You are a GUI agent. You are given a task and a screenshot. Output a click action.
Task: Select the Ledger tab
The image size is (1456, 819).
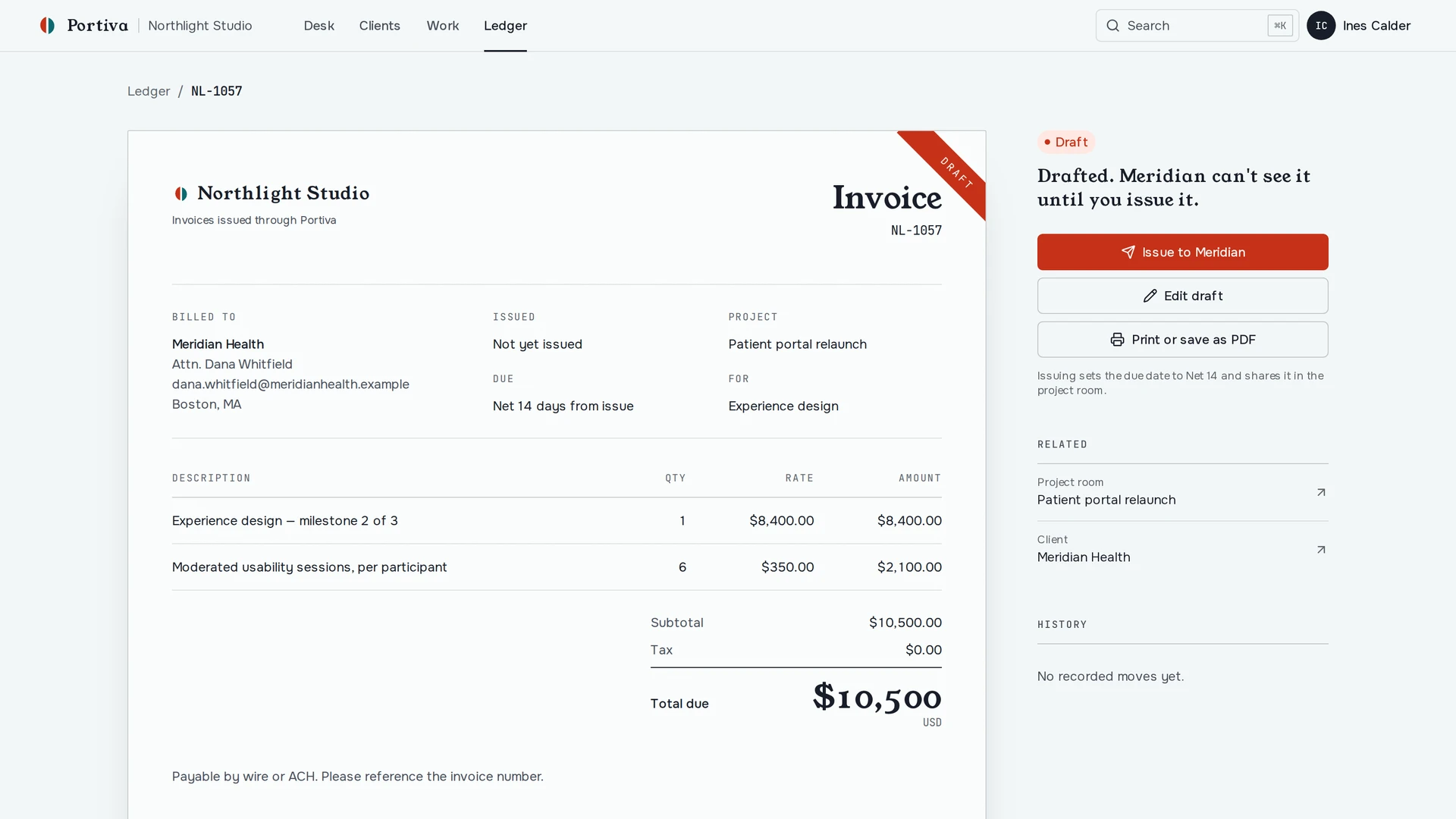pos(505,25)
